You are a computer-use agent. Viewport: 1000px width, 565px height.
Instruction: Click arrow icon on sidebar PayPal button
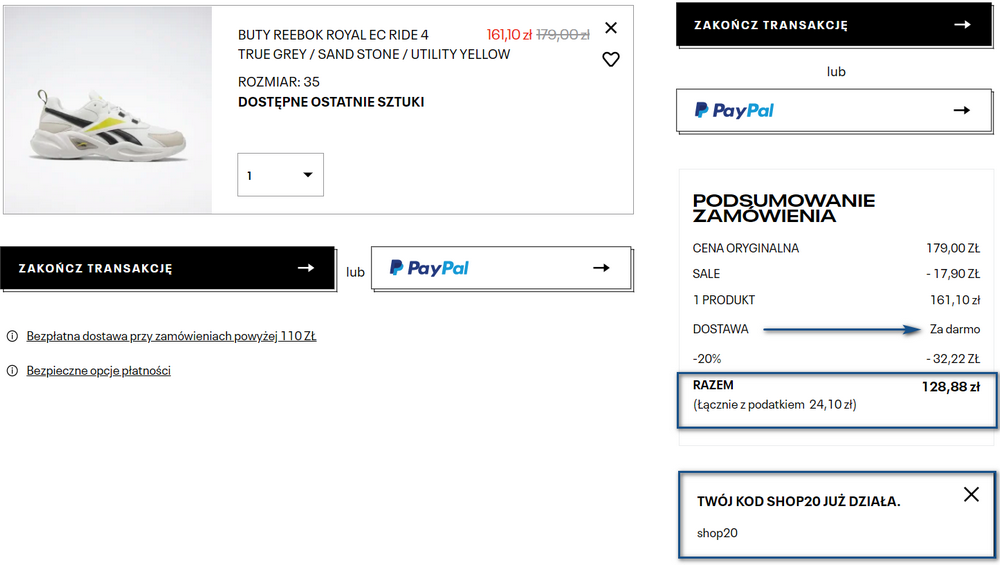[x=962, y=110]
